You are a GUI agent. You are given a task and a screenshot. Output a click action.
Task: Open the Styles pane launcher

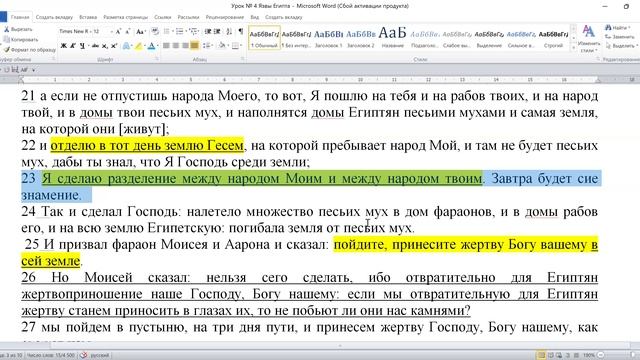point(599,59)
